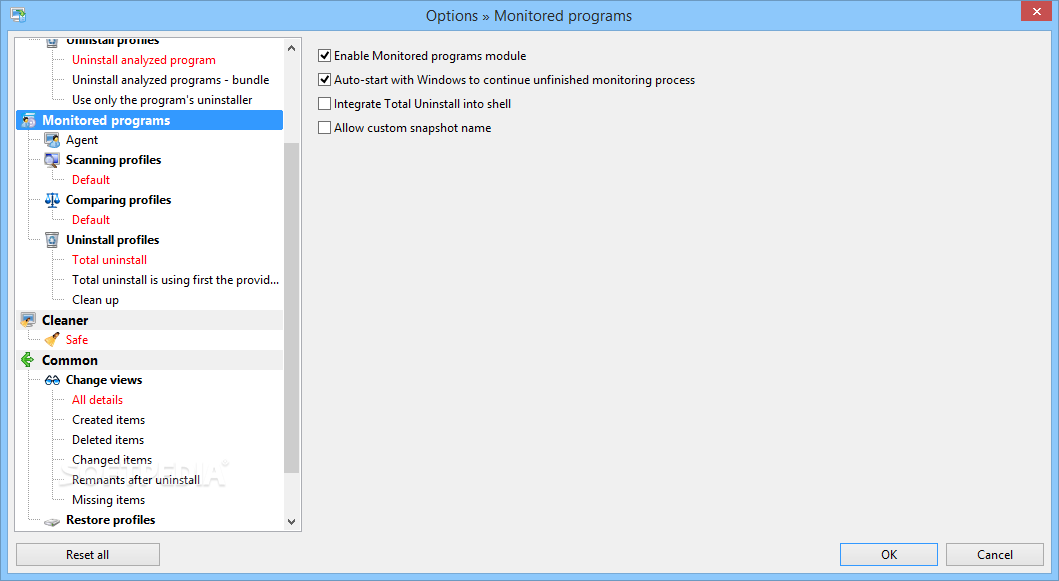The image size is (1059, 581).
Task: Close the Options dialog window
Action: tap(1036, 11)
